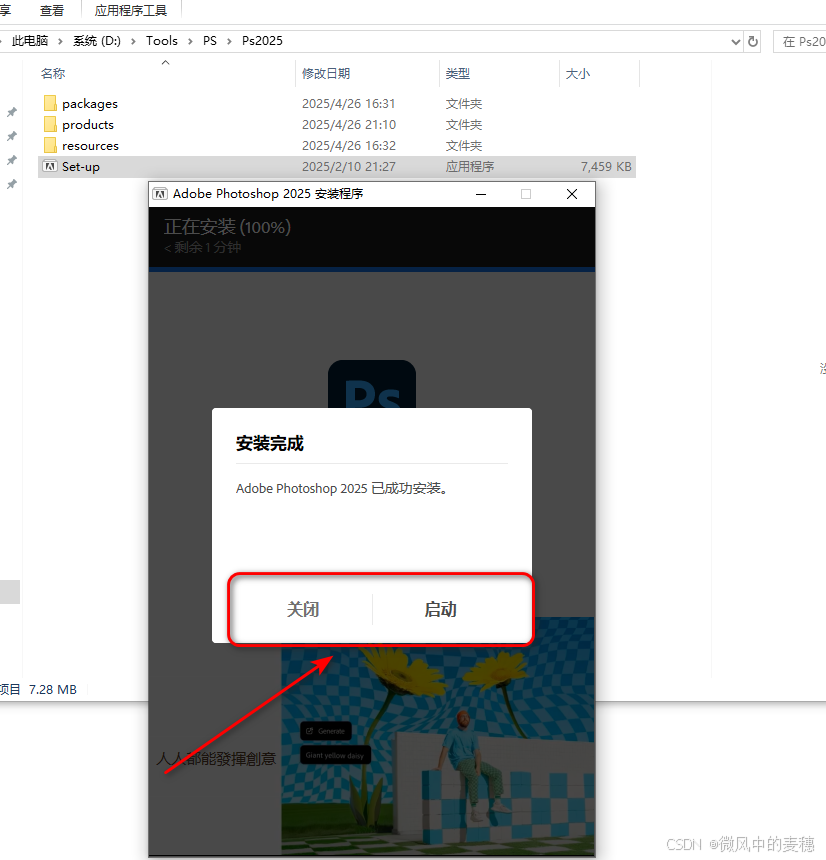Image resolution: width=826 pixels, height=860 pixels.
Task: Select the Set-up application icon
Action: pyautogui.click(x=50, y=166)
